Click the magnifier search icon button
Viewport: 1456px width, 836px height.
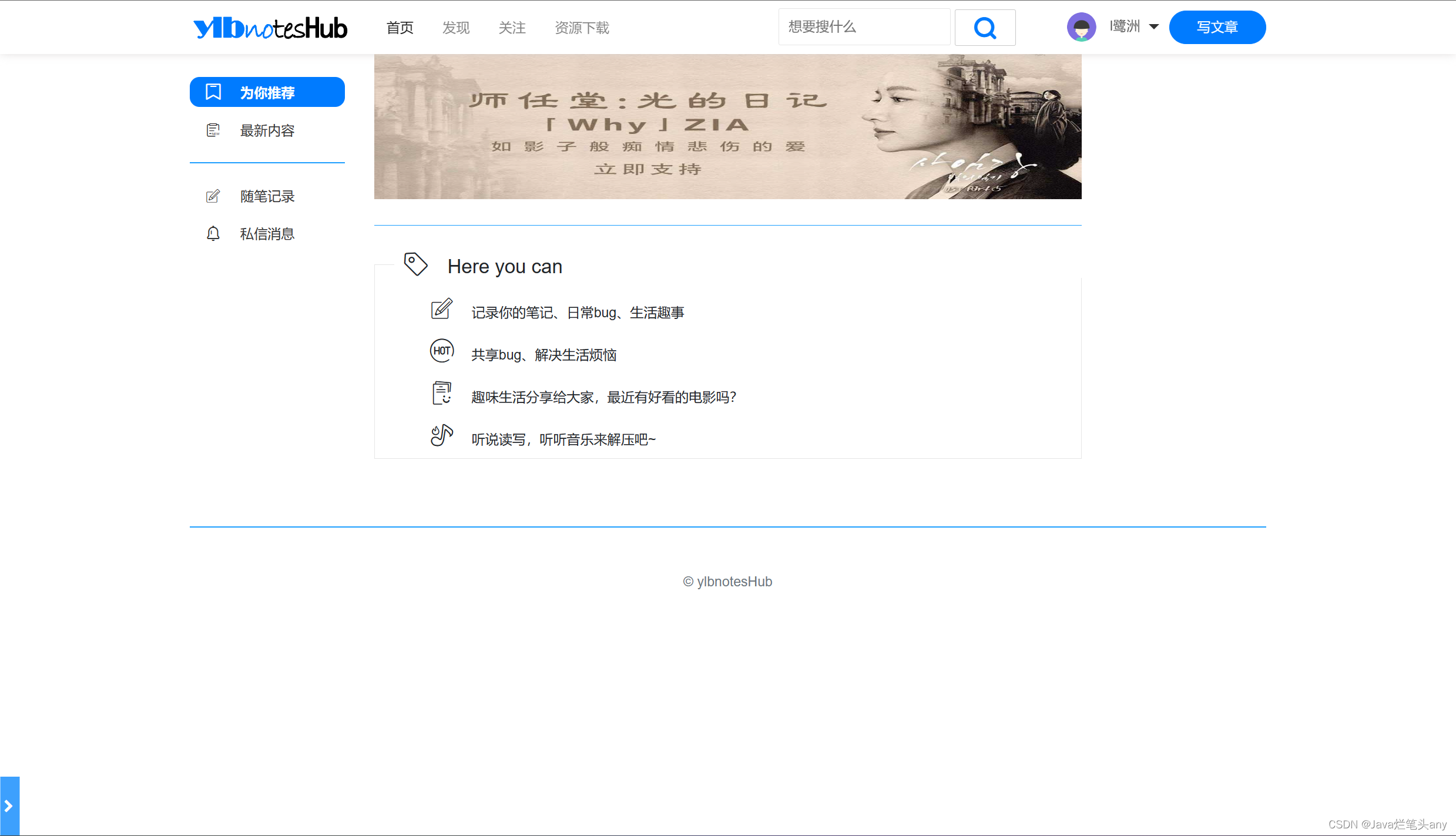[985, 28]
